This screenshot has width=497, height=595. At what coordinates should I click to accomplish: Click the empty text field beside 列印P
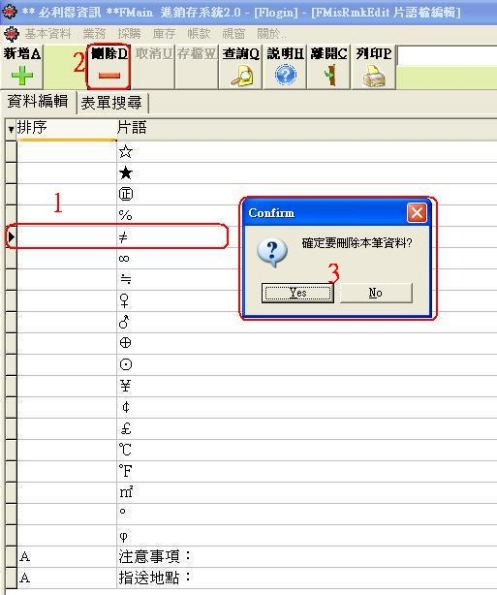point(447,56)
